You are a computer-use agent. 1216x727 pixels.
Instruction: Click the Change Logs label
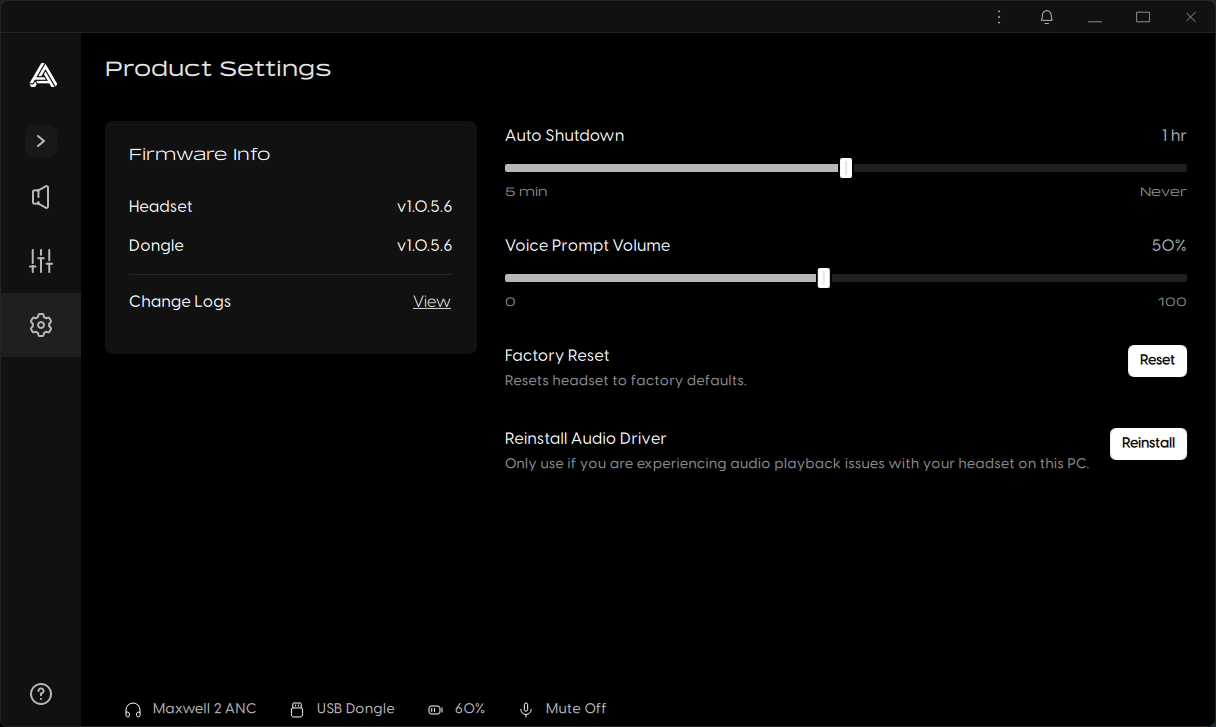pos(180,302)
